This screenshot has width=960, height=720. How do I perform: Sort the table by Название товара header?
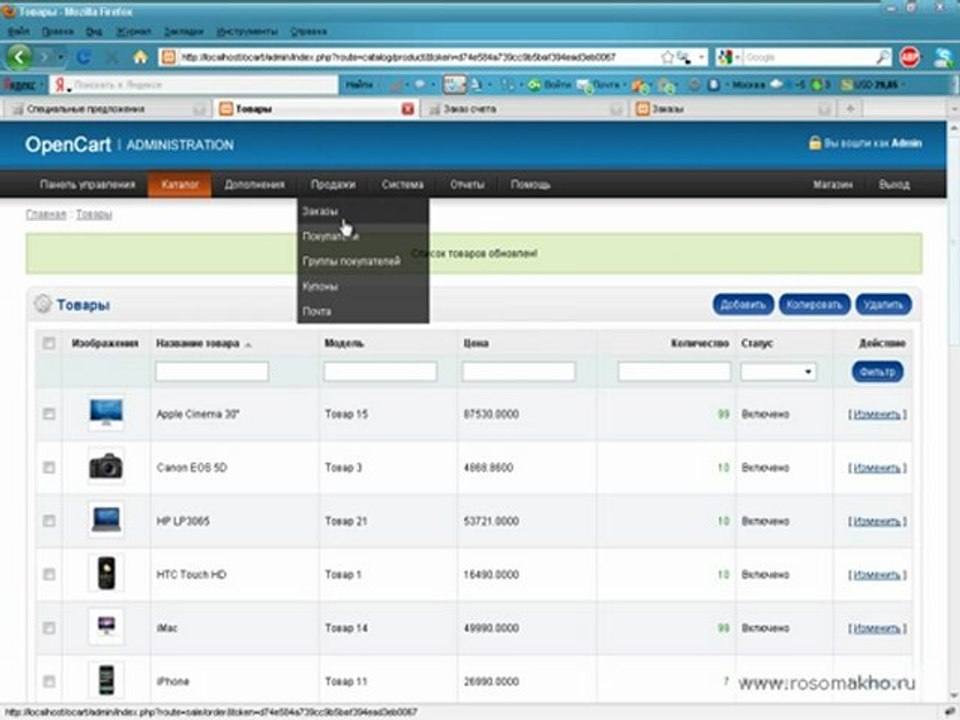pos(198,343)
